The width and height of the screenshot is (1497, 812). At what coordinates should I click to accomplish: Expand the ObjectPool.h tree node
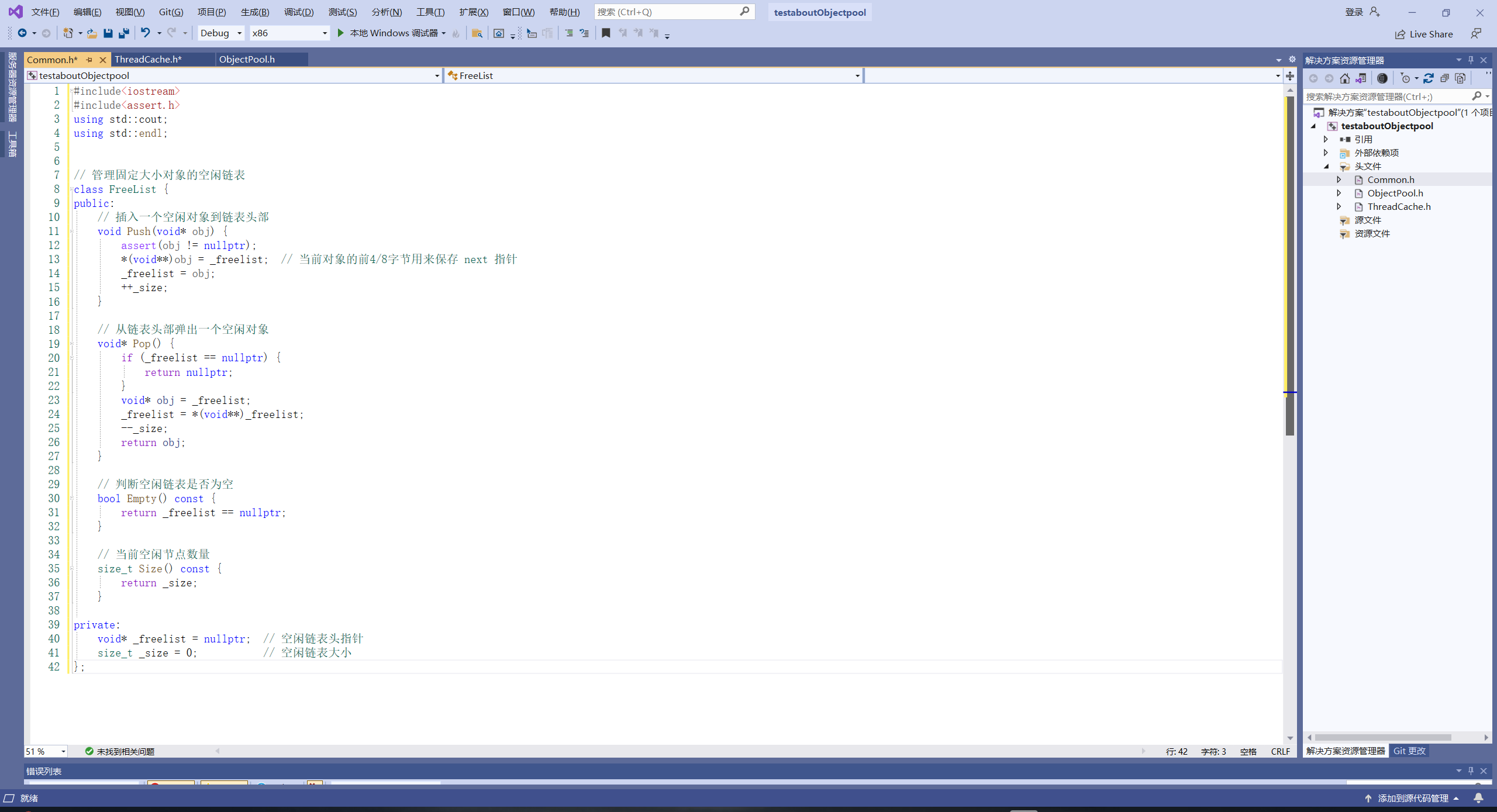(x=1340, y=193)
